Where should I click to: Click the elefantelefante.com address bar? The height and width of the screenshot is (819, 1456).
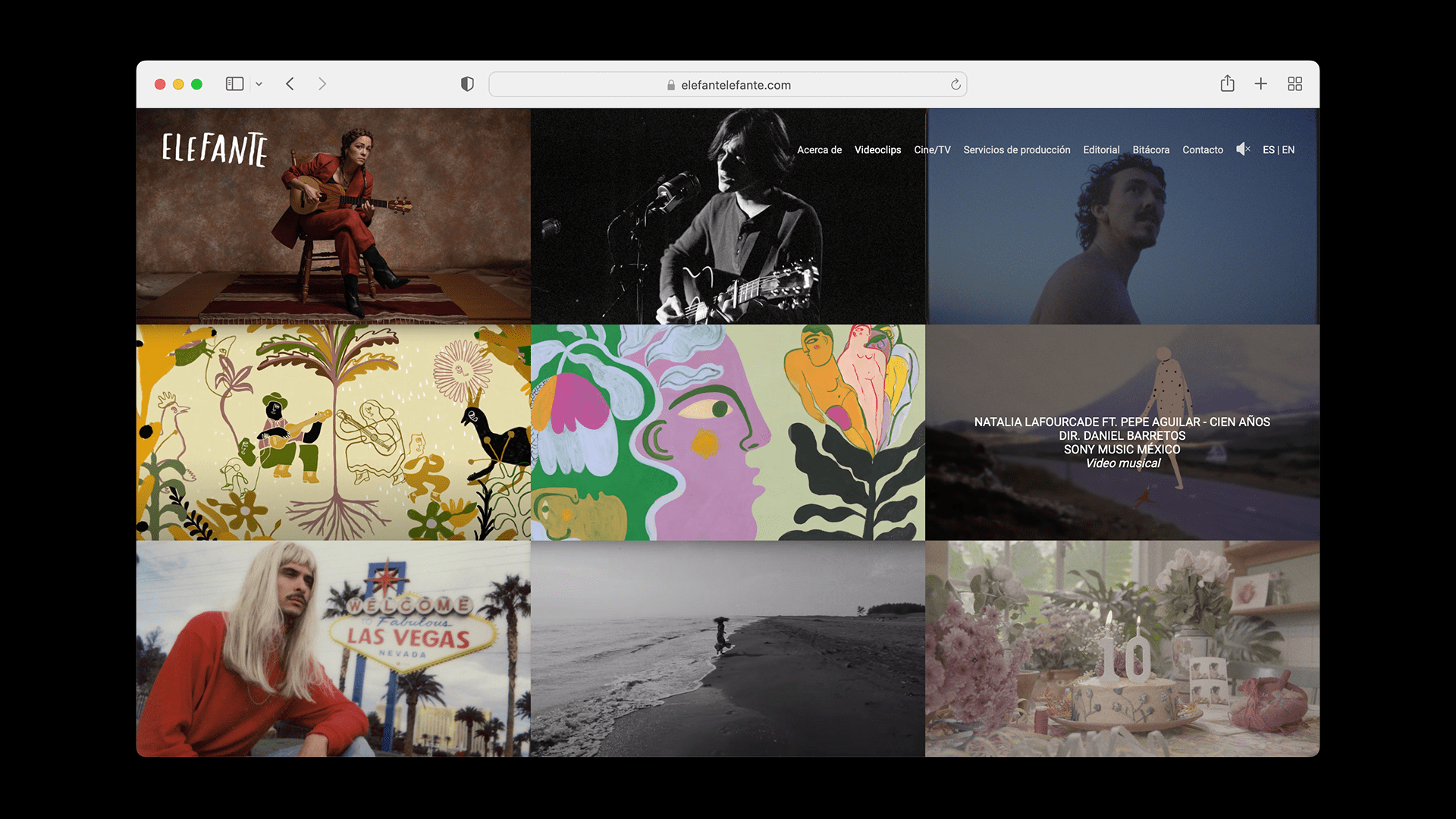tap(727, 84)
